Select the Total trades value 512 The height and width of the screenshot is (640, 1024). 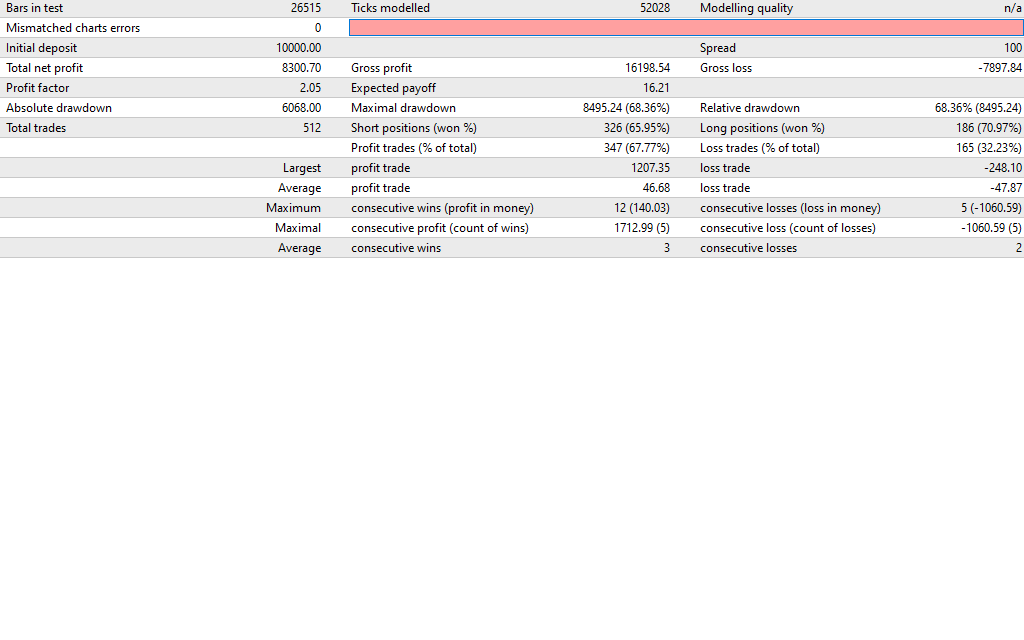click(311, 128)
